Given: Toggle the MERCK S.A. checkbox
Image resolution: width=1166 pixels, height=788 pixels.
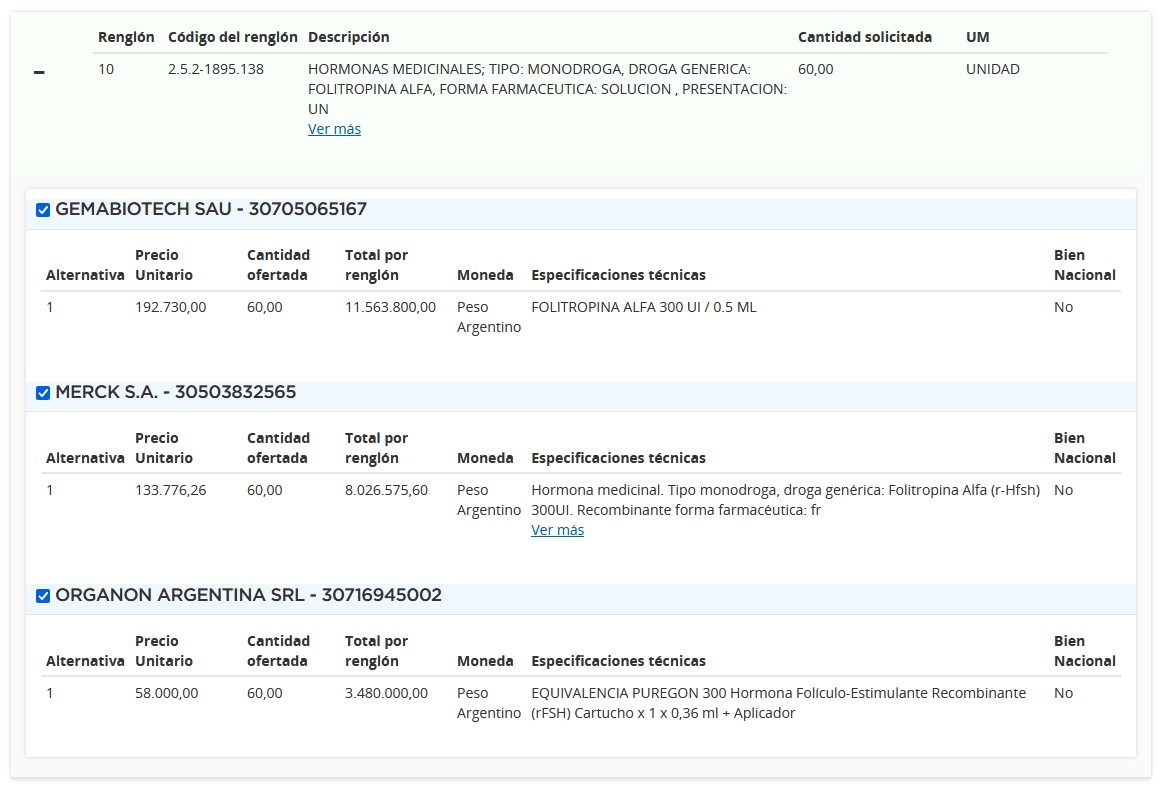Looking at the screenshot, I should [x=43, y=393].
